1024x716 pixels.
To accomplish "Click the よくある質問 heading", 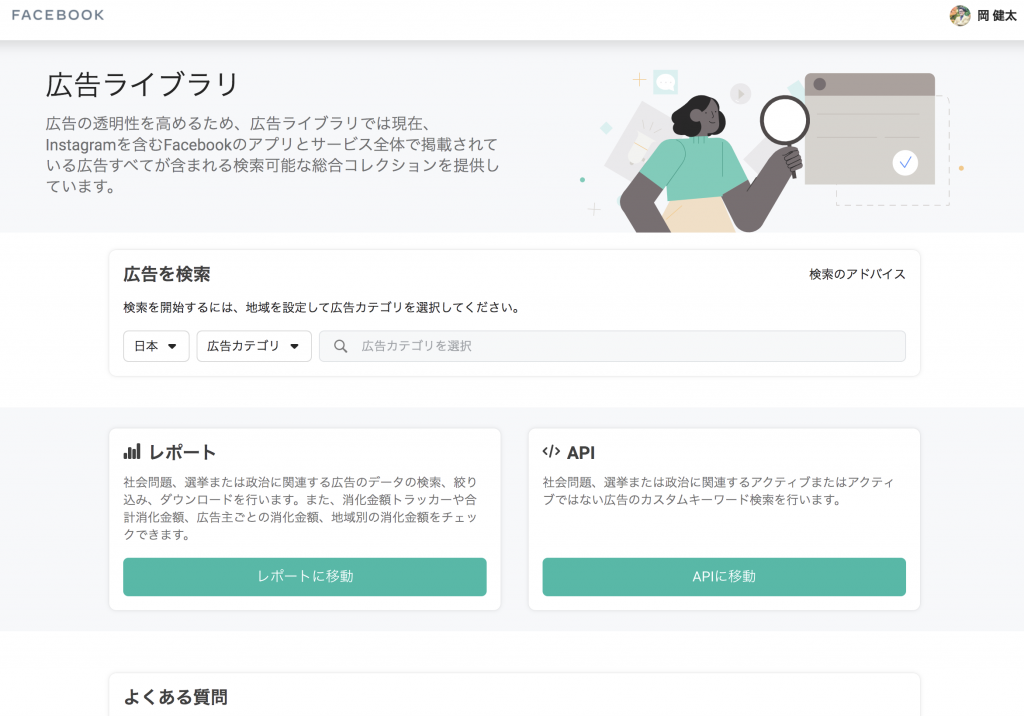I will [x=175, y=697].
